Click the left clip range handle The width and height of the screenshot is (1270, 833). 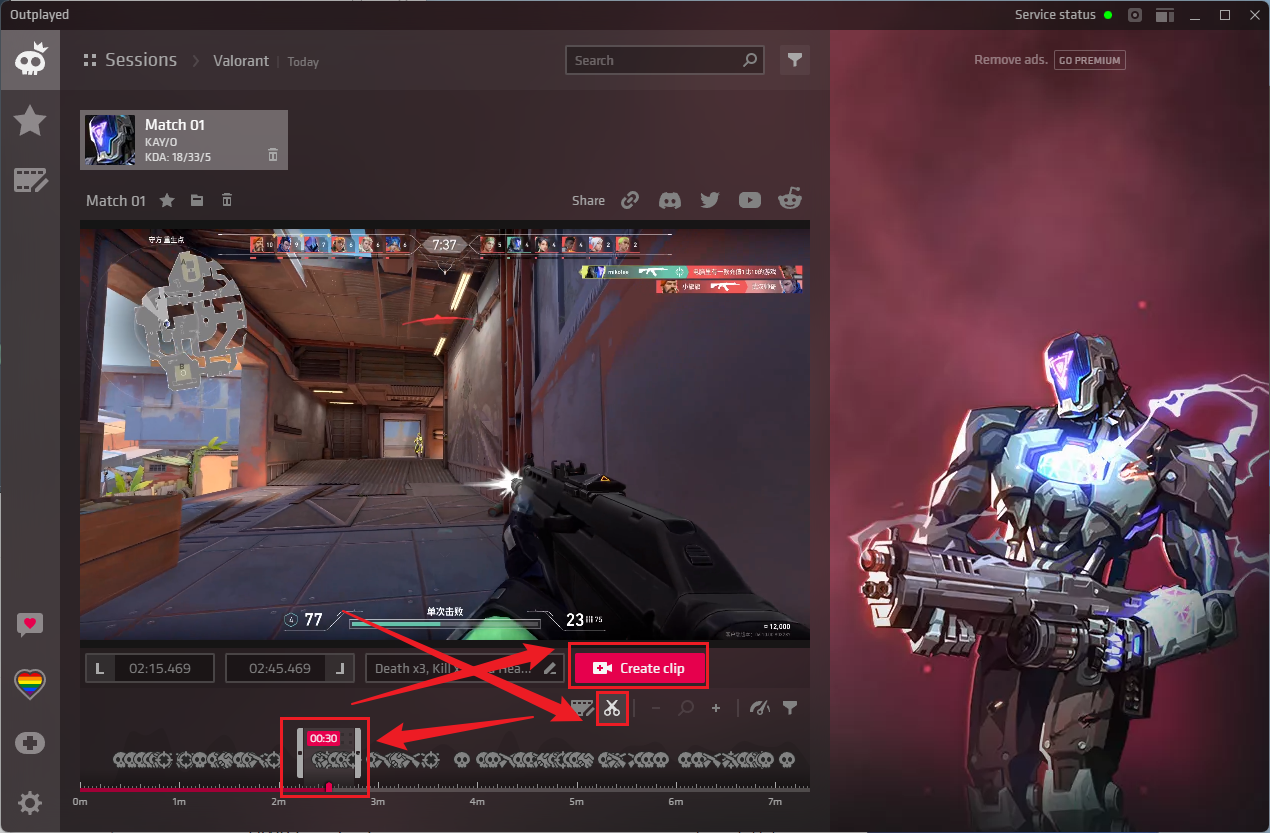point(299,753)
